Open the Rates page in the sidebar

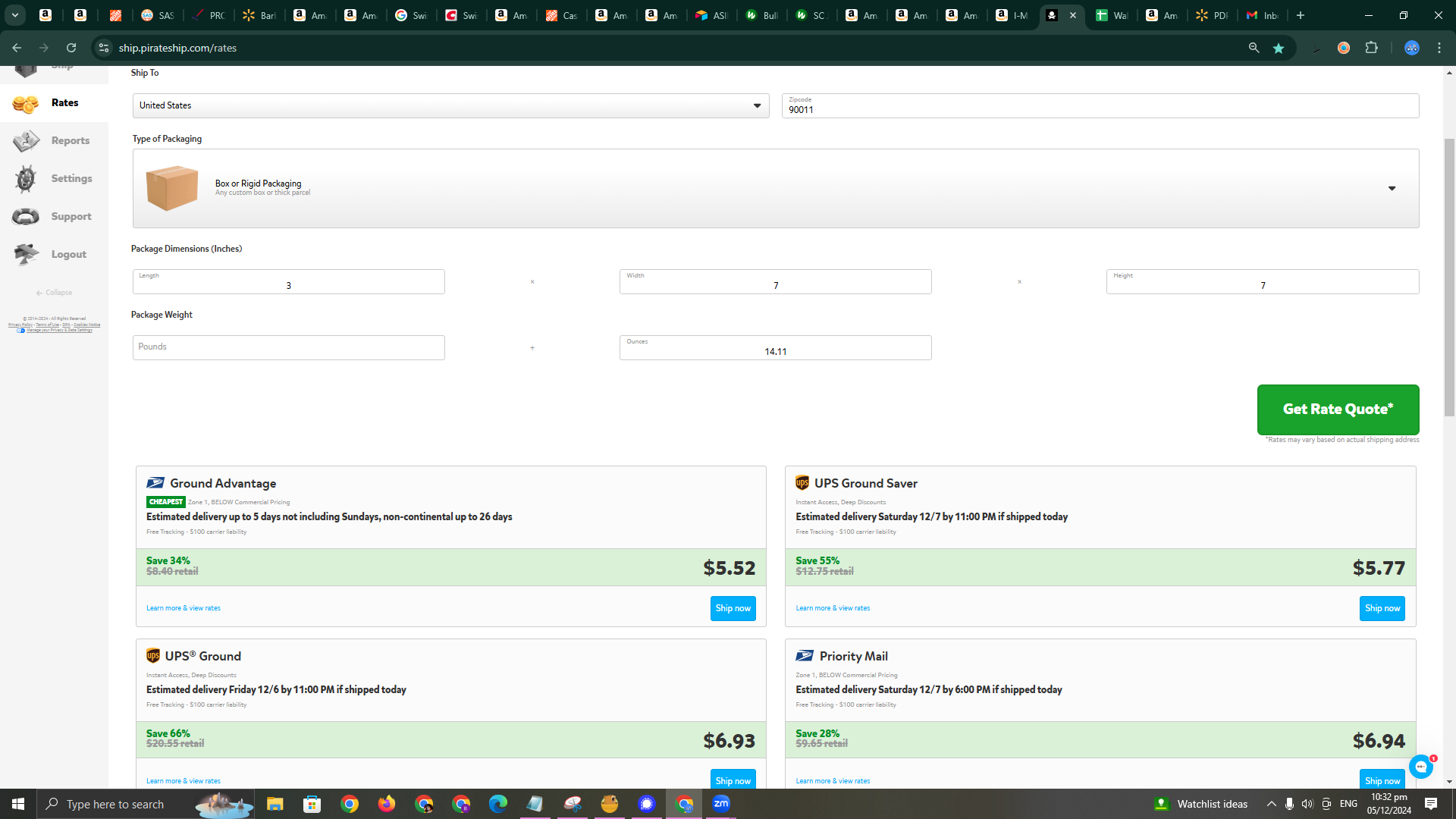click(x=54, y=103)
